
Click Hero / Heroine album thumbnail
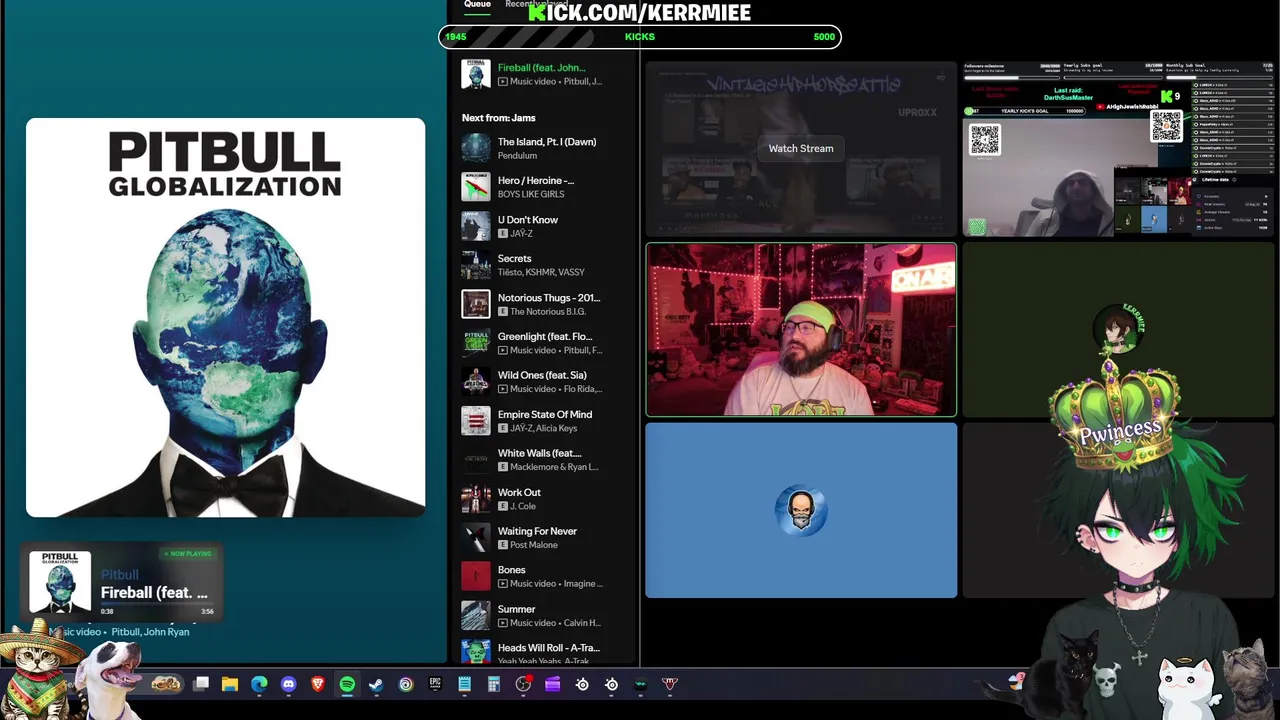click(x=476, y=187)
